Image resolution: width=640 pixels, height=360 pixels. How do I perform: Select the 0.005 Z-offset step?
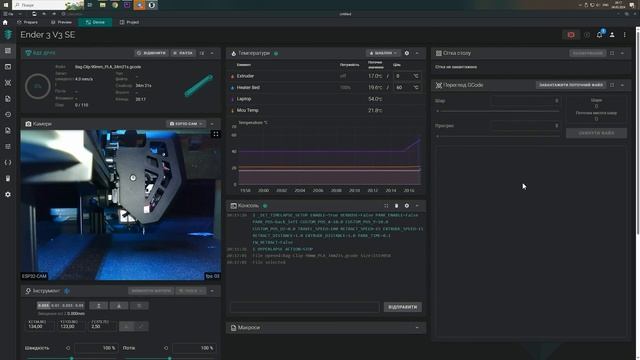pyautogui.click(x=43, y=305)
